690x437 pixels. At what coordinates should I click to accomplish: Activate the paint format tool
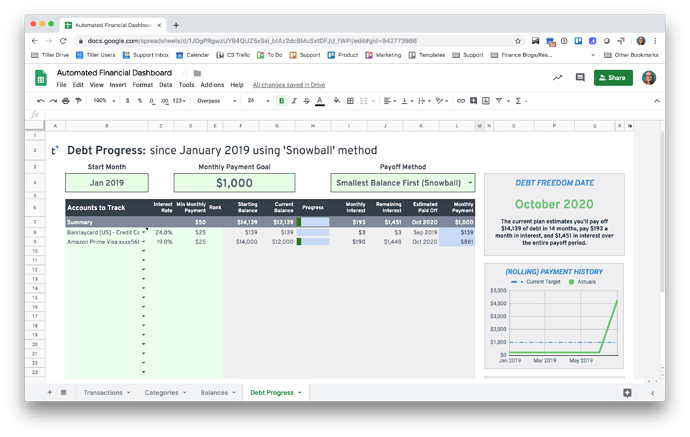[x=78, y=101]
